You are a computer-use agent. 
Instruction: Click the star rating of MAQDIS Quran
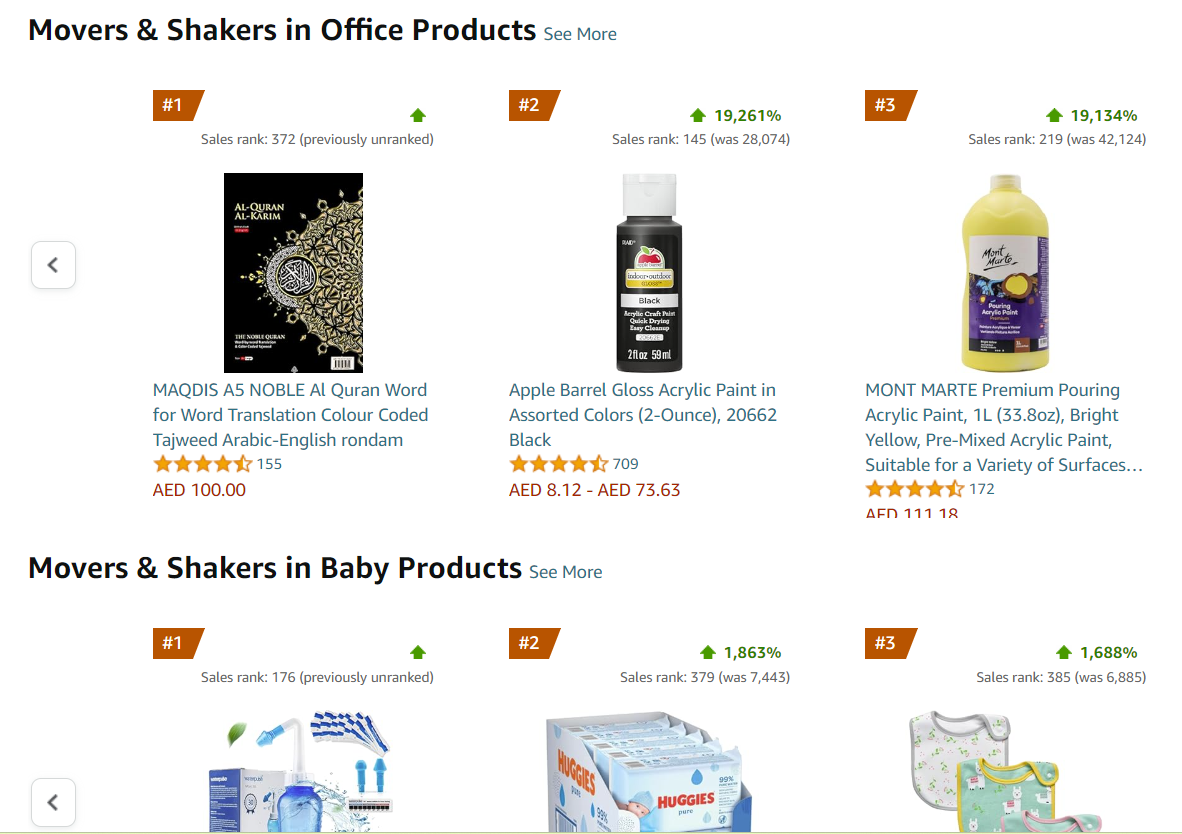(x=202, y=464)
